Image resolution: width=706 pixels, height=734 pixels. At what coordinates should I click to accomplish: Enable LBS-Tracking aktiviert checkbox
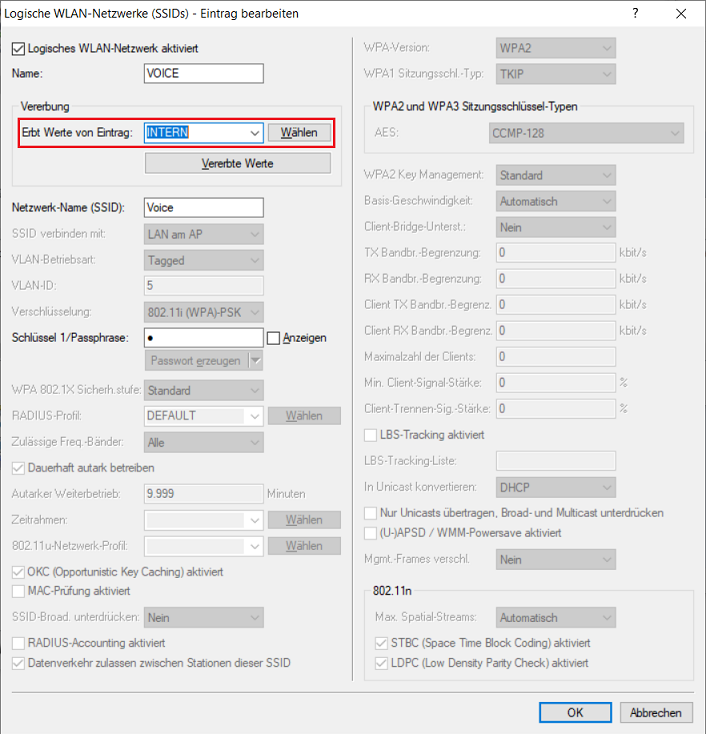click(x=371, y=435)
